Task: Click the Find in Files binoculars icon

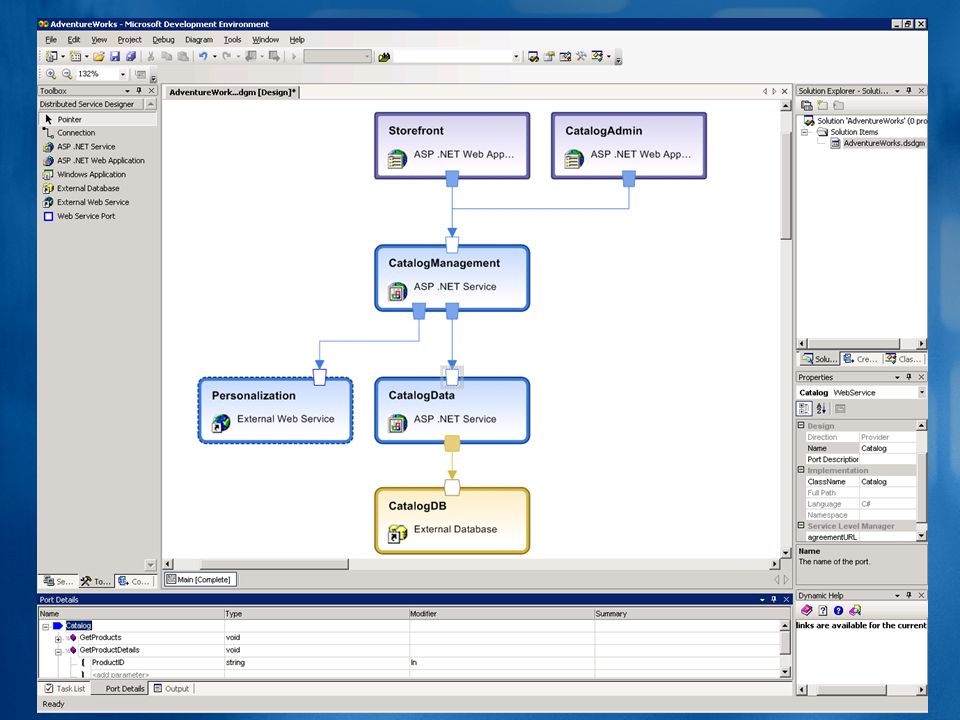Action: [384, 57]
